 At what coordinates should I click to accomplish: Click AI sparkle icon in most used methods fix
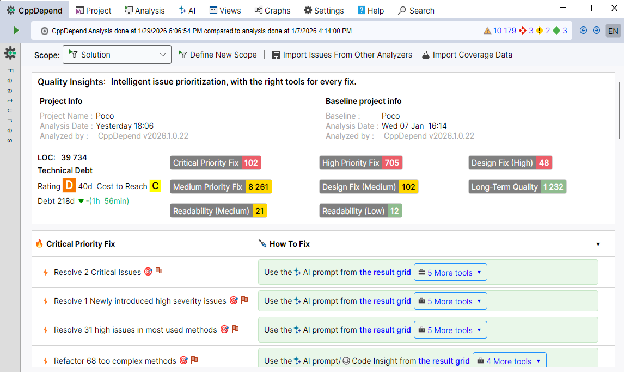297,330
